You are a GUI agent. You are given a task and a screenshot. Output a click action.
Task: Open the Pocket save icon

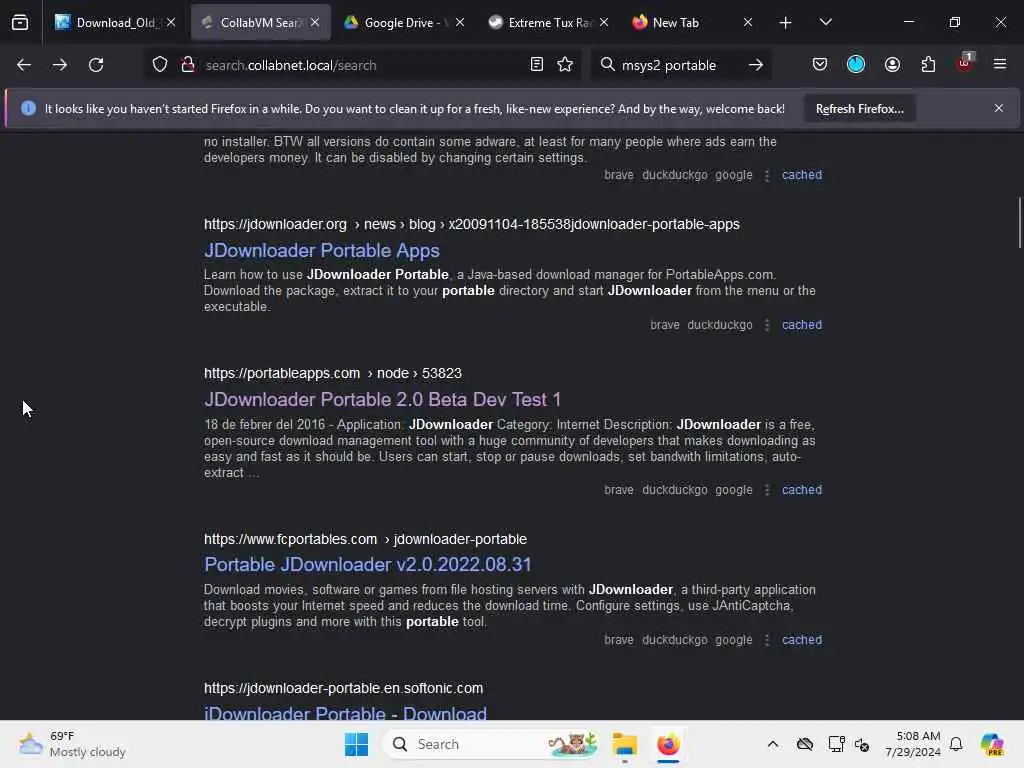(820, 65)
